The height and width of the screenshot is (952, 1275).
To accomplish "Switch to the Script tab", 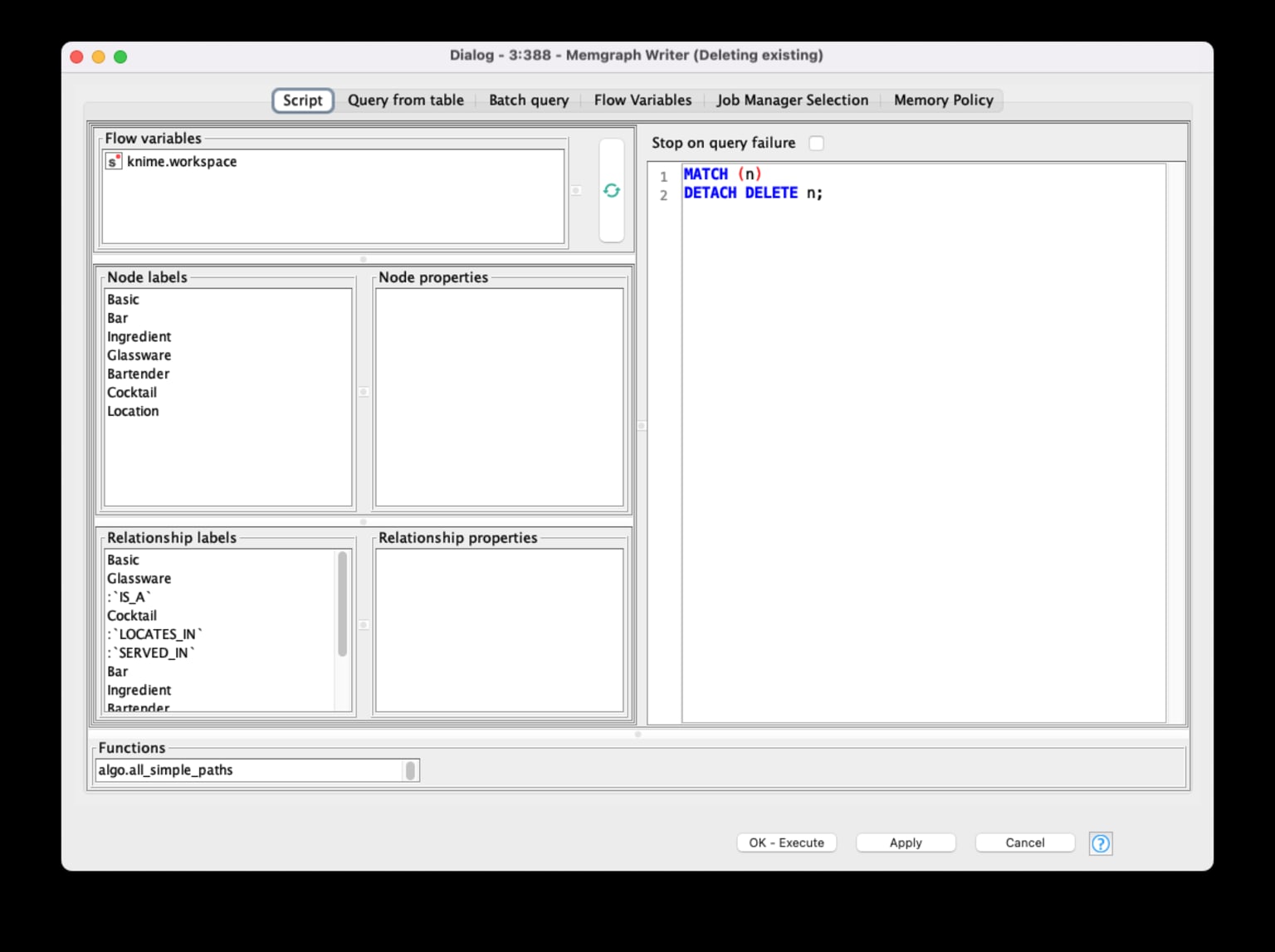I will click(x=303, y=100).
